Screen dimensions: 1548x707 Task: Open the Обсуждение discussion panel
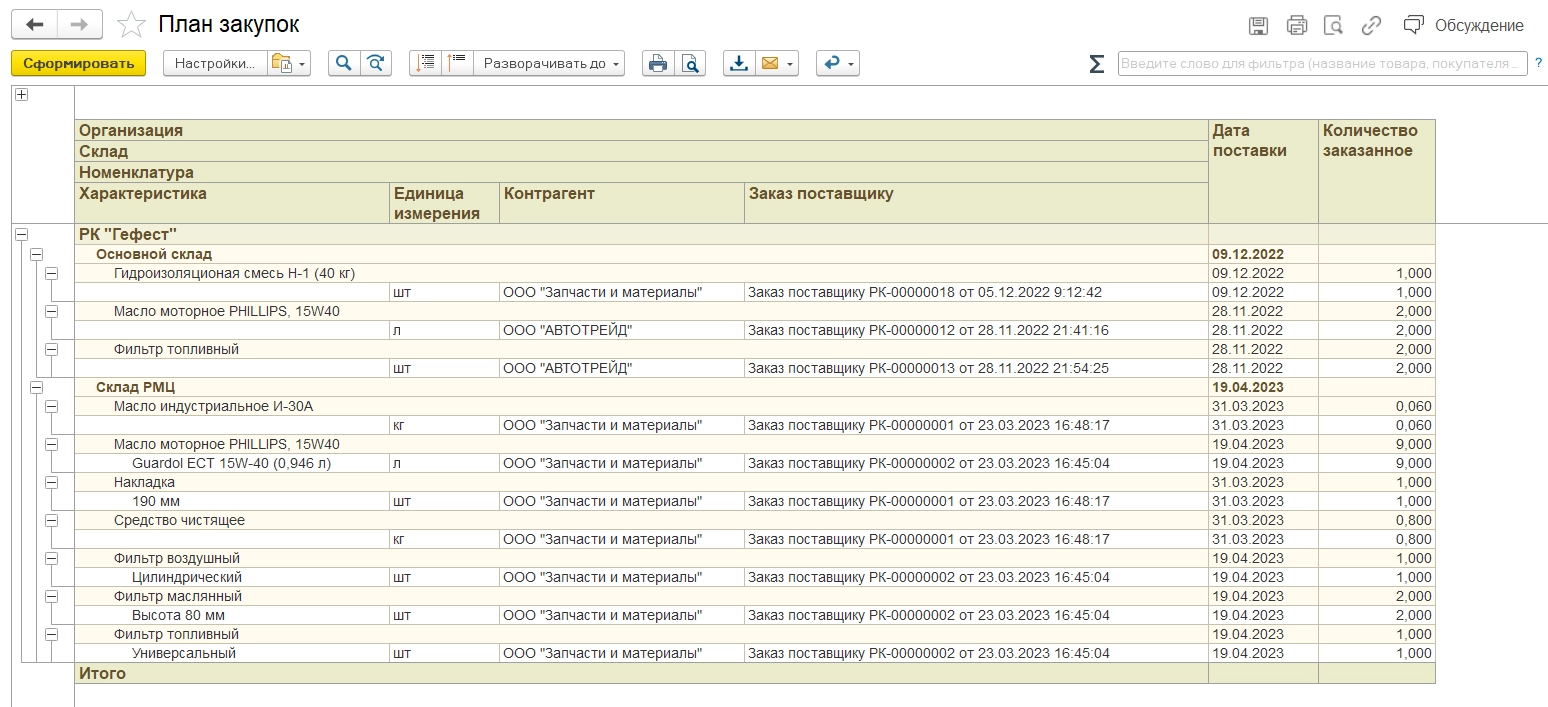tap(1464, 25)
